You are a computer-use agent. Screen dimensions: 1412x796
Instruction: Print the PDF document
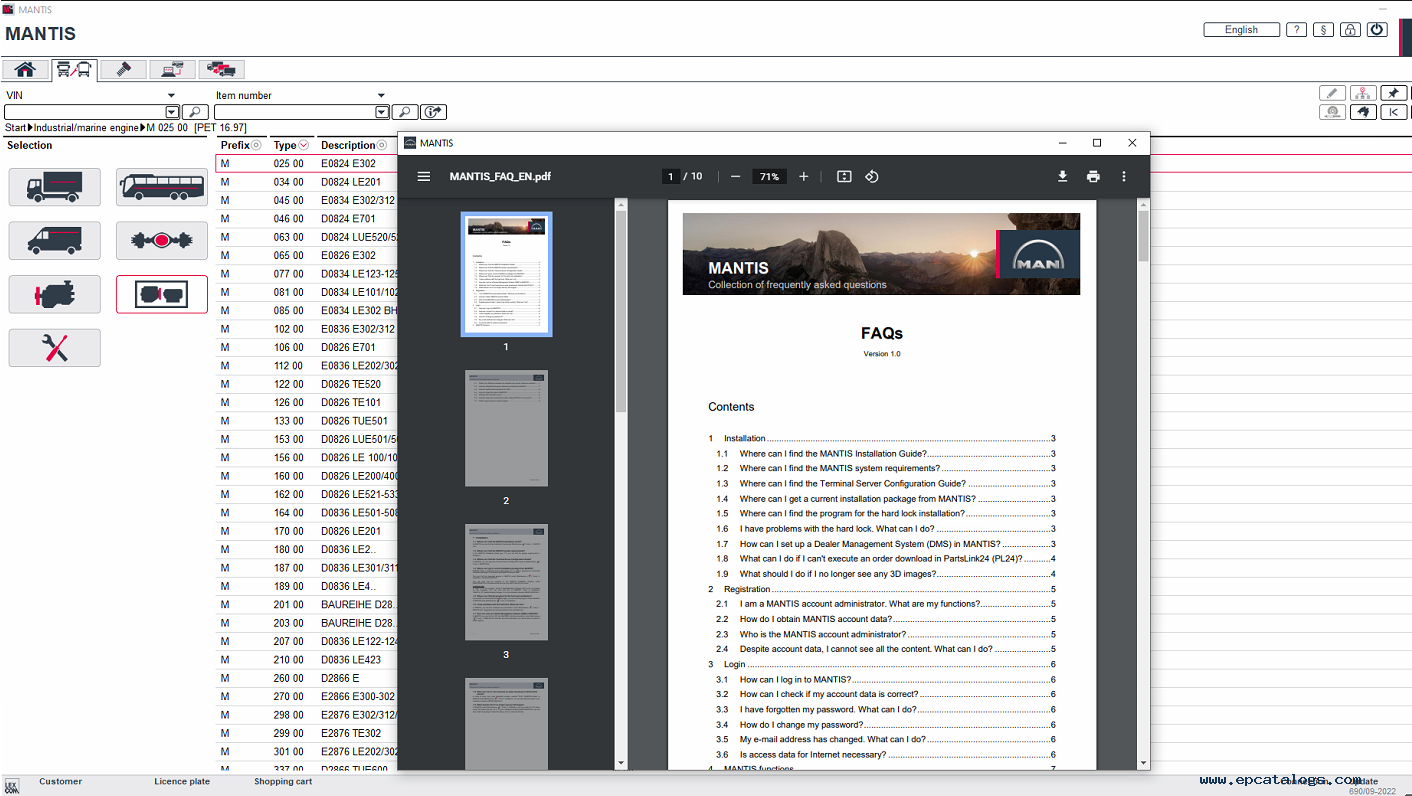pyautogui.click(x=1093, y=177)
